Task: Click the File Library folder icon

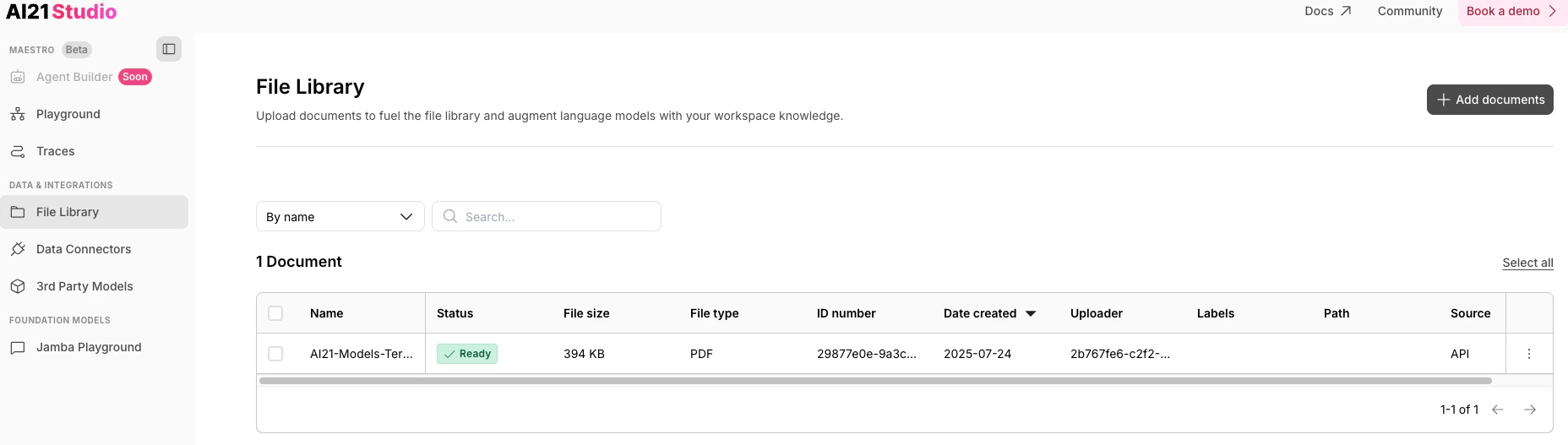Action: point(18,212)
